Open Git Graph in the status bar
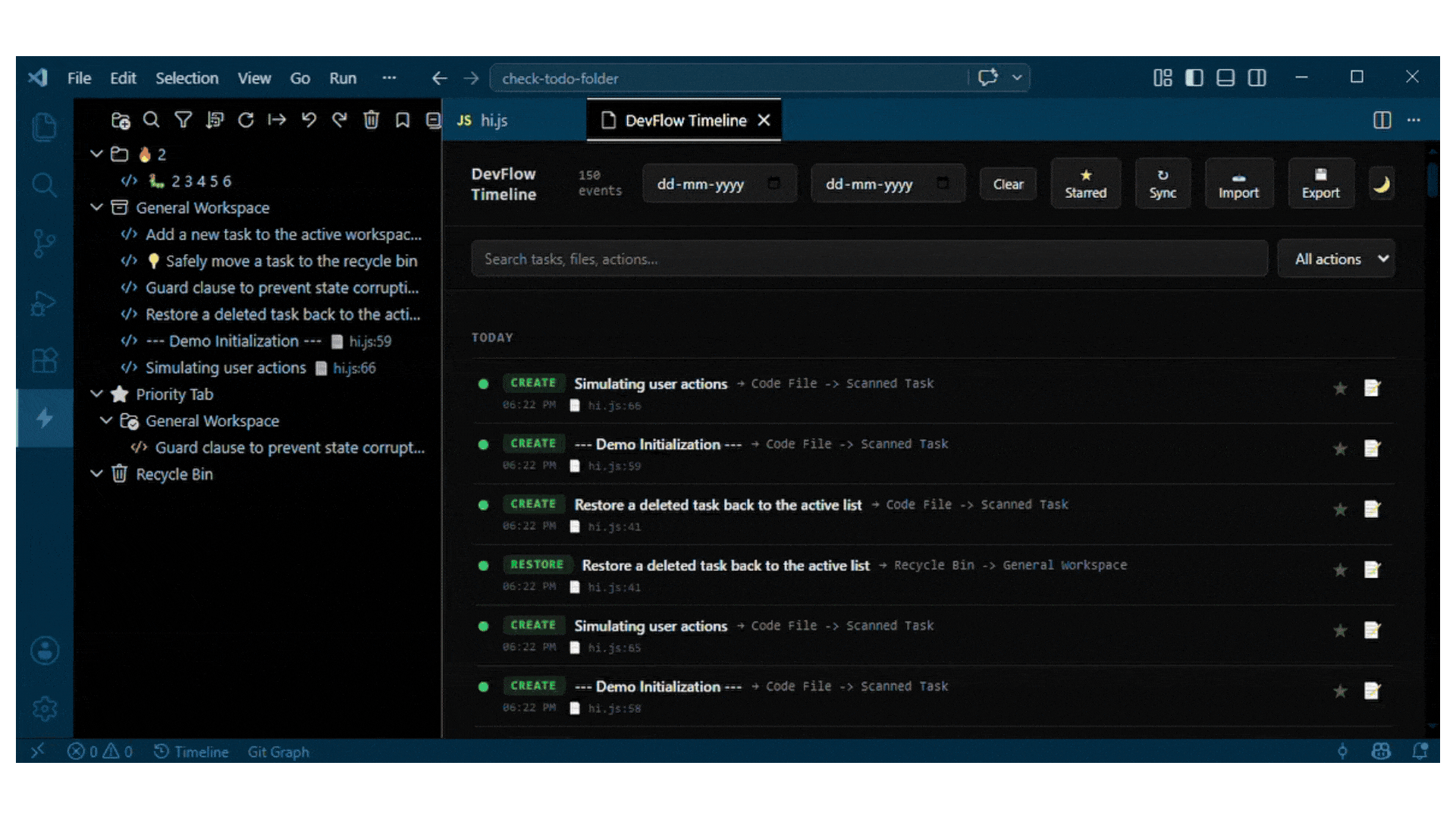This screenshot has width=1456, height=819. click(x=278, y=752)
